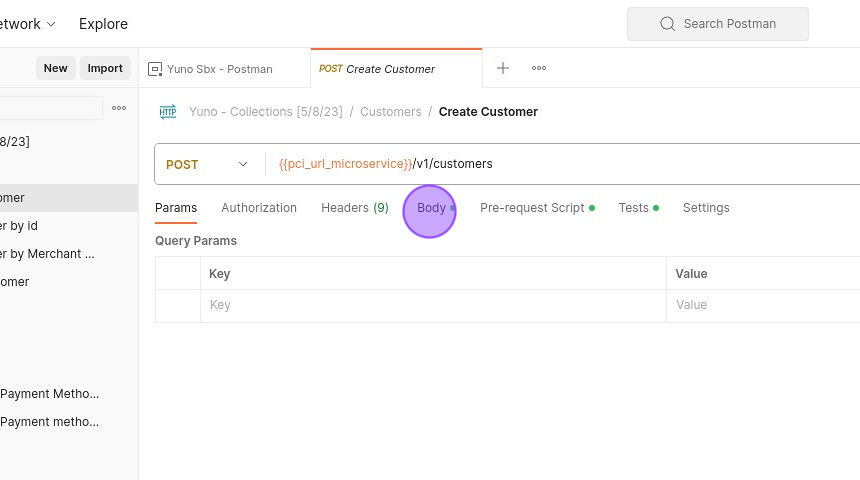Open new tab with plus icon

tap(502, 68)
